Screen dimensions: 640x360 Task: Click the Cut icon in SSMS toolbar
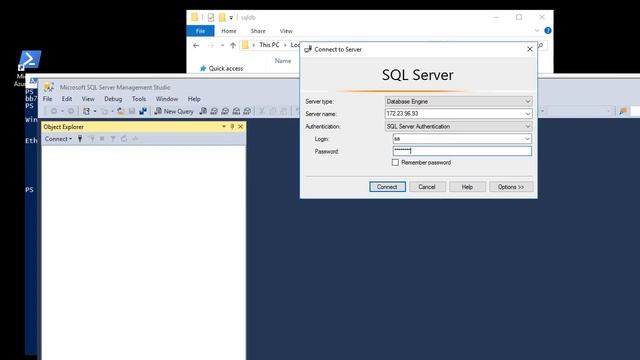pyautogui.click(x=262, y=111)
